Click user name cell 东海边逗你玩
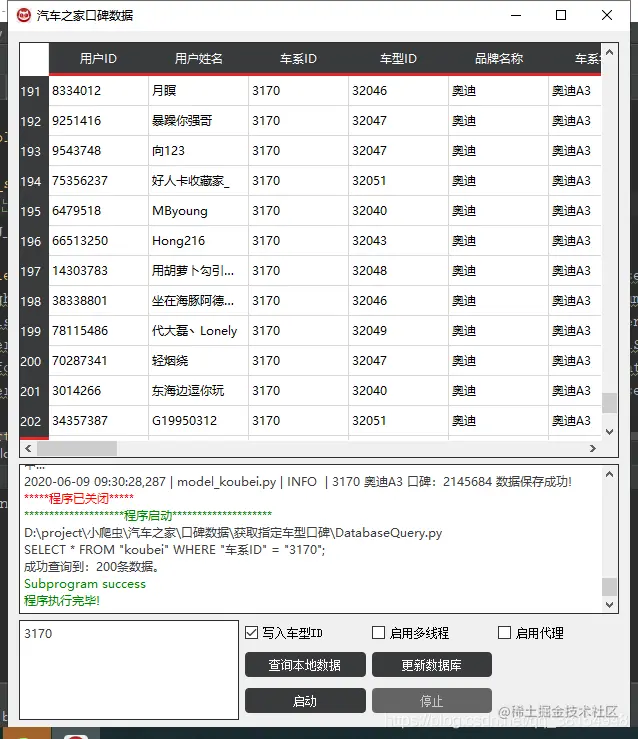This screenshot has height=739, width=638. [x=198, y=391]
